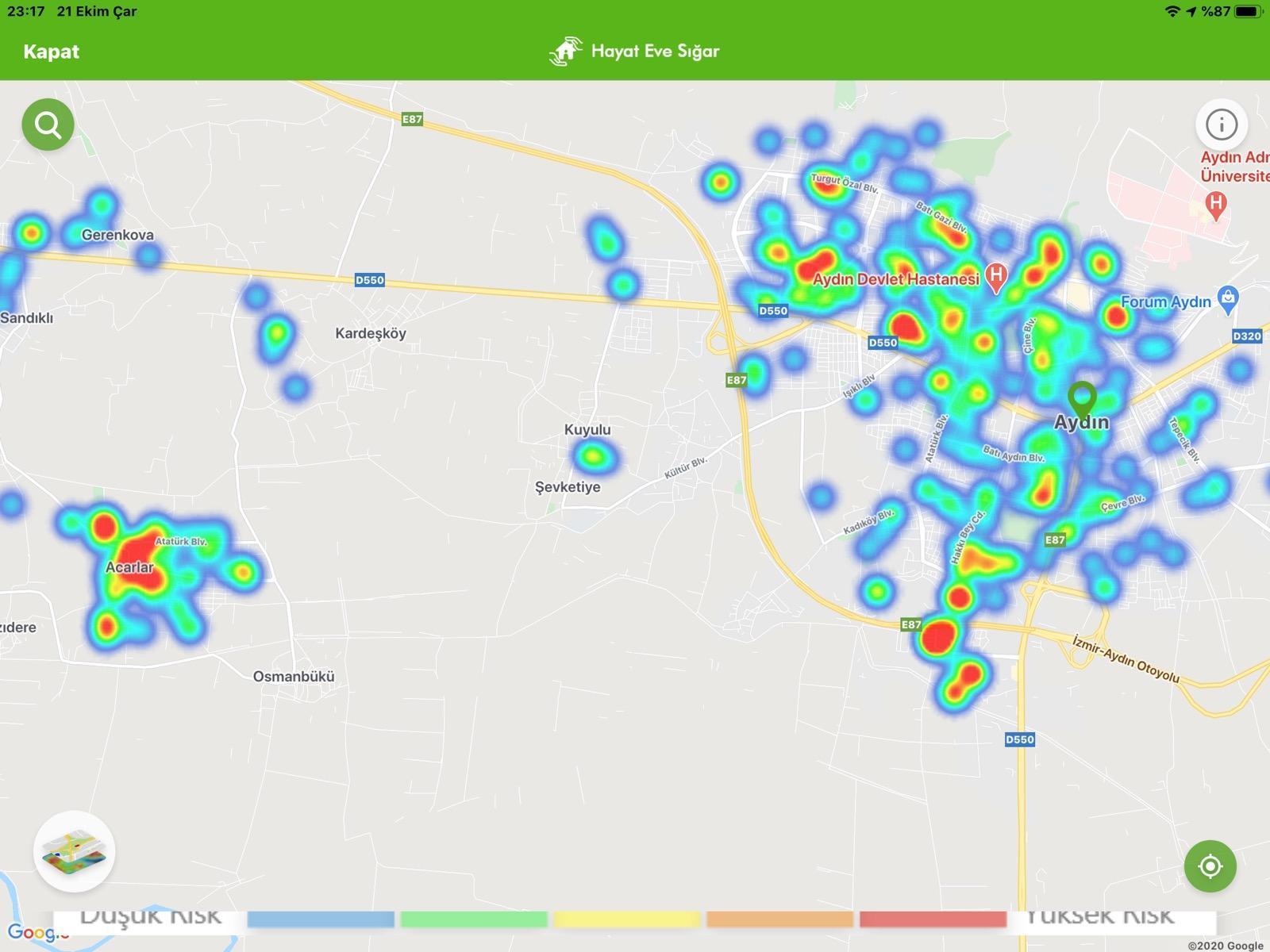The image size is (1270, 952).
Task: Select the red high-risk legend swatch
Action: [933, 919]
